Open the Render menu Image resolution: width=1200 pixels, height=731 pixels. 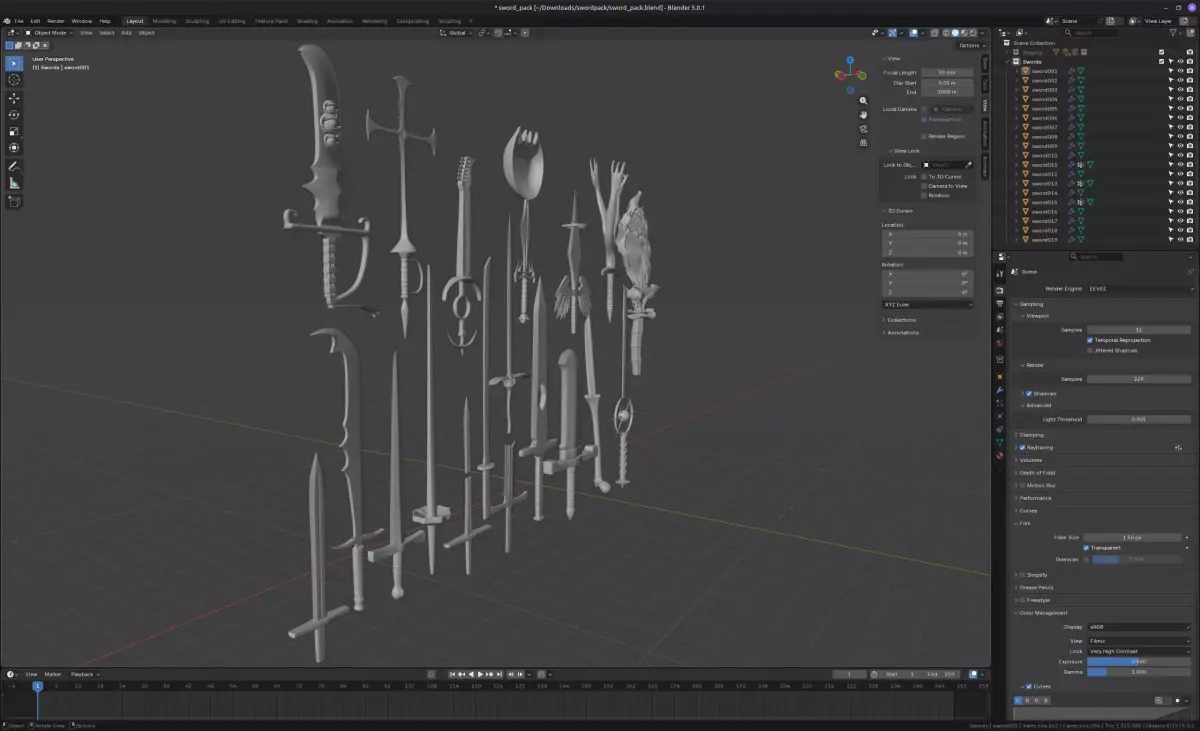(56, 20)
